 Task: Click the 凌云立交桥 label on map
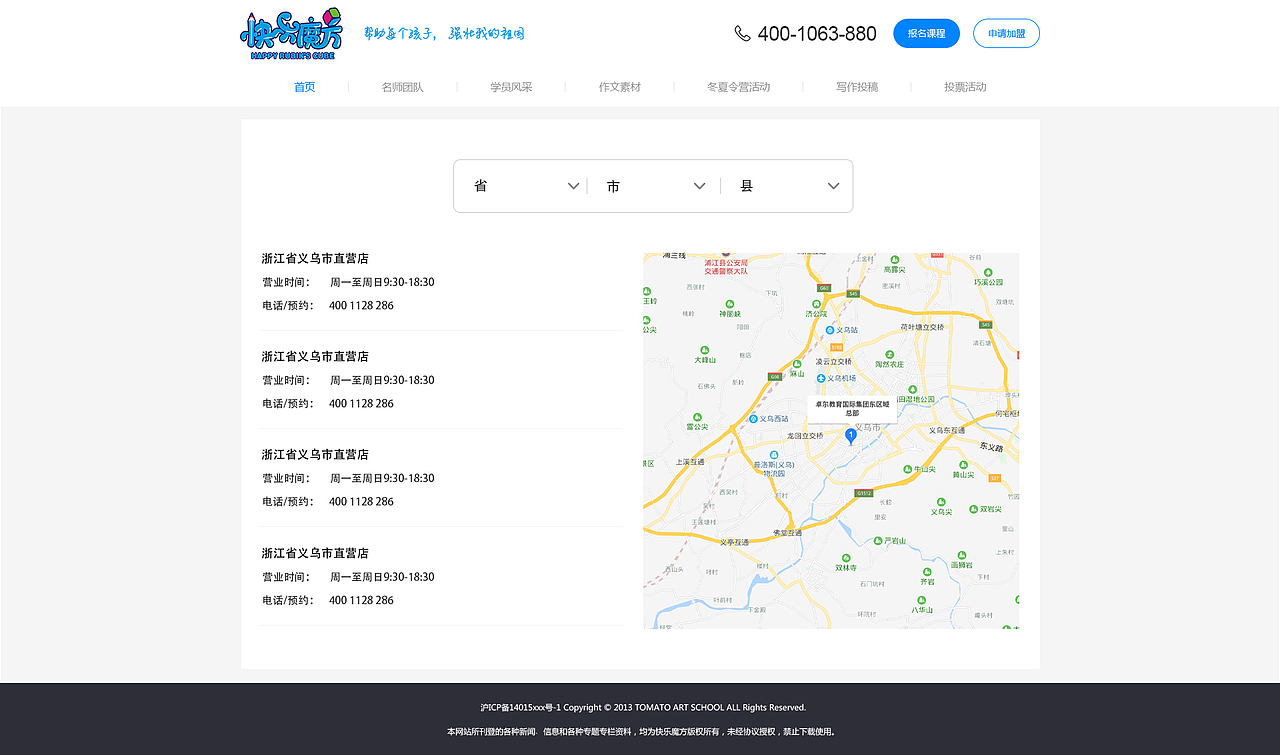coord(833,361)
